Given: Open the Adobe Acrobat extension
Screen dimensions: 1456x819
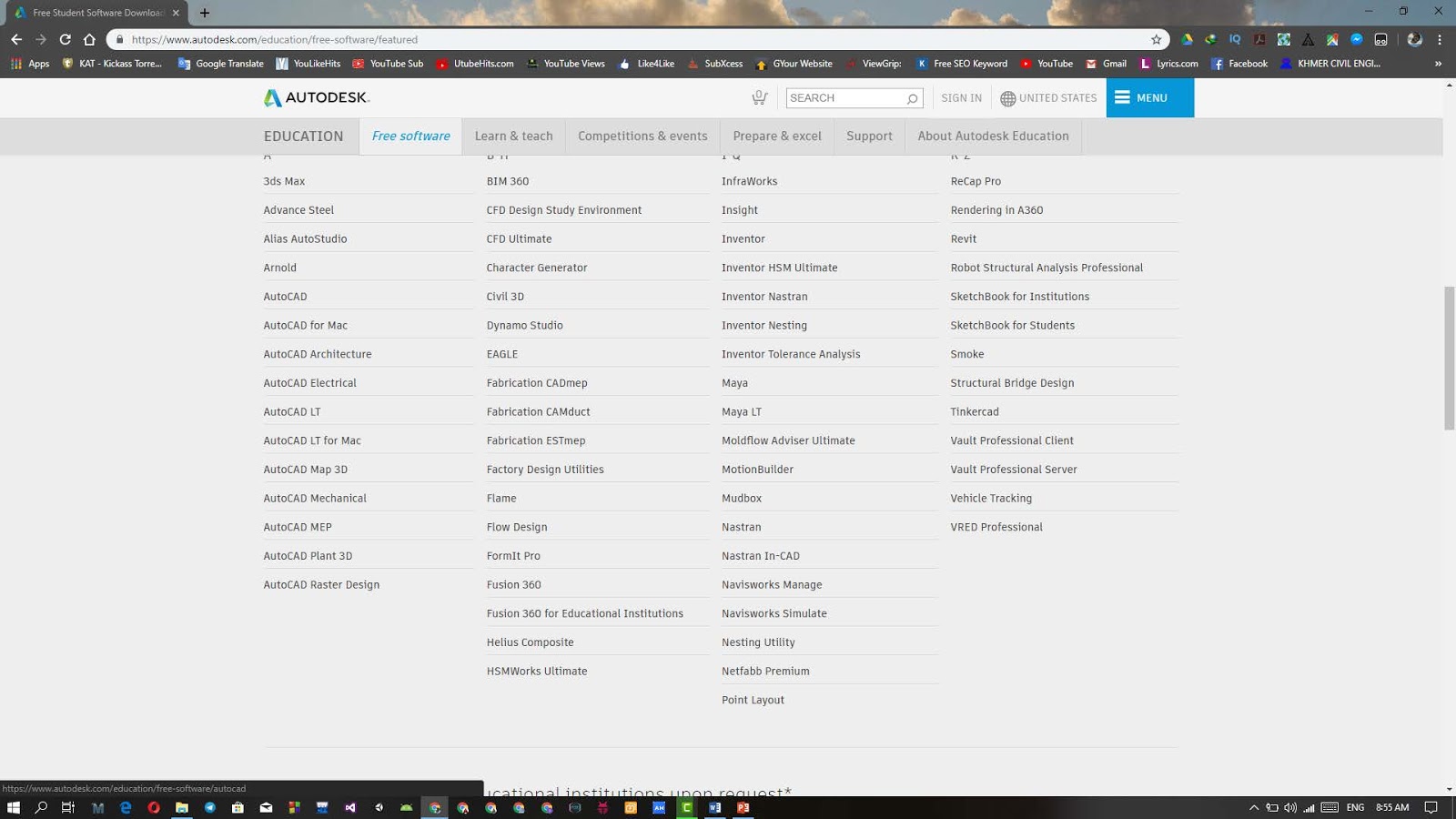Looking at the screenshot, I should click(1259, 39).
